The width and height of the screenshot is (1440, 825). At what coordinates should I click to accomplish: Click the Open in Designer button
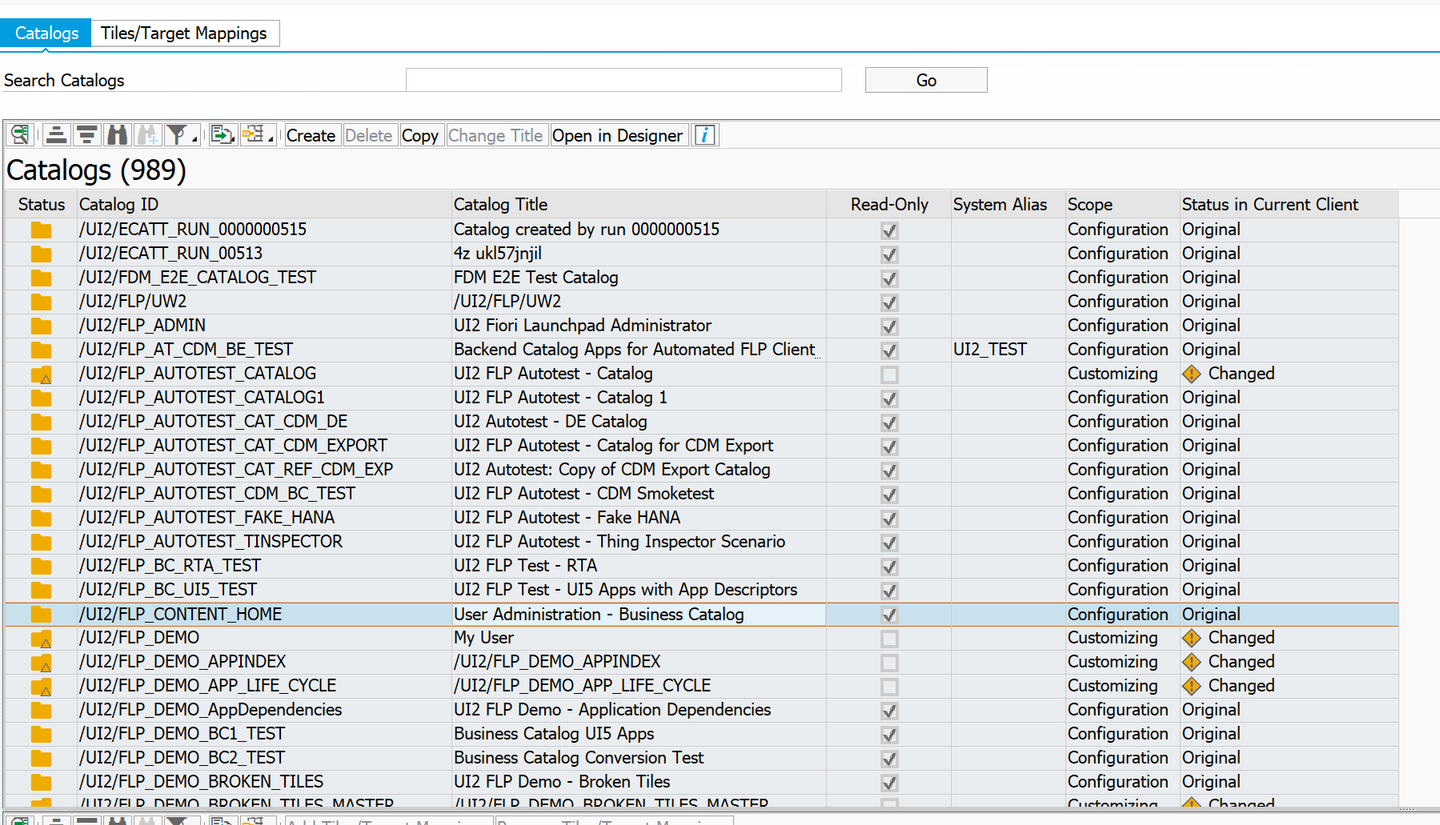click(x=618, y=135)
